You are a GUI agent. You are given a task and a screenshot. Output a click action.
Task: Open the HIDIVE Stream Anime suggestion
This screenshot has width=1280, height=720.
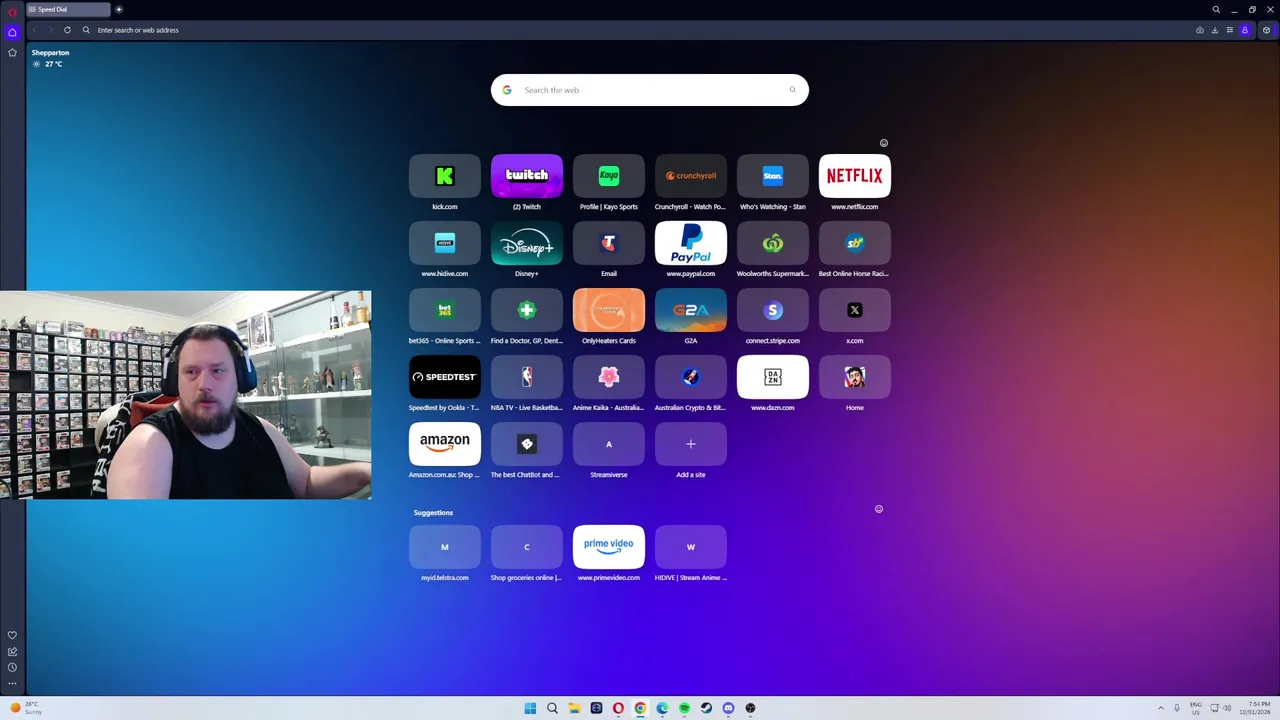click(691, 547)
